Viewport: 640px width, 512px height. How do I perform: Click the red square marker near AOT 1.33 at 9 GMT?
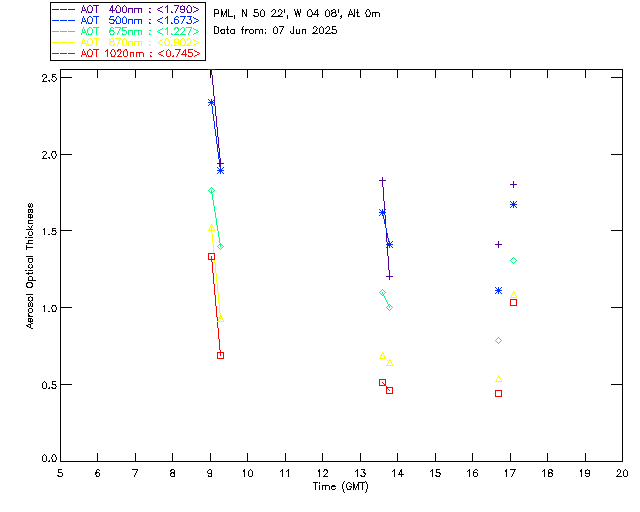(211, 257)
